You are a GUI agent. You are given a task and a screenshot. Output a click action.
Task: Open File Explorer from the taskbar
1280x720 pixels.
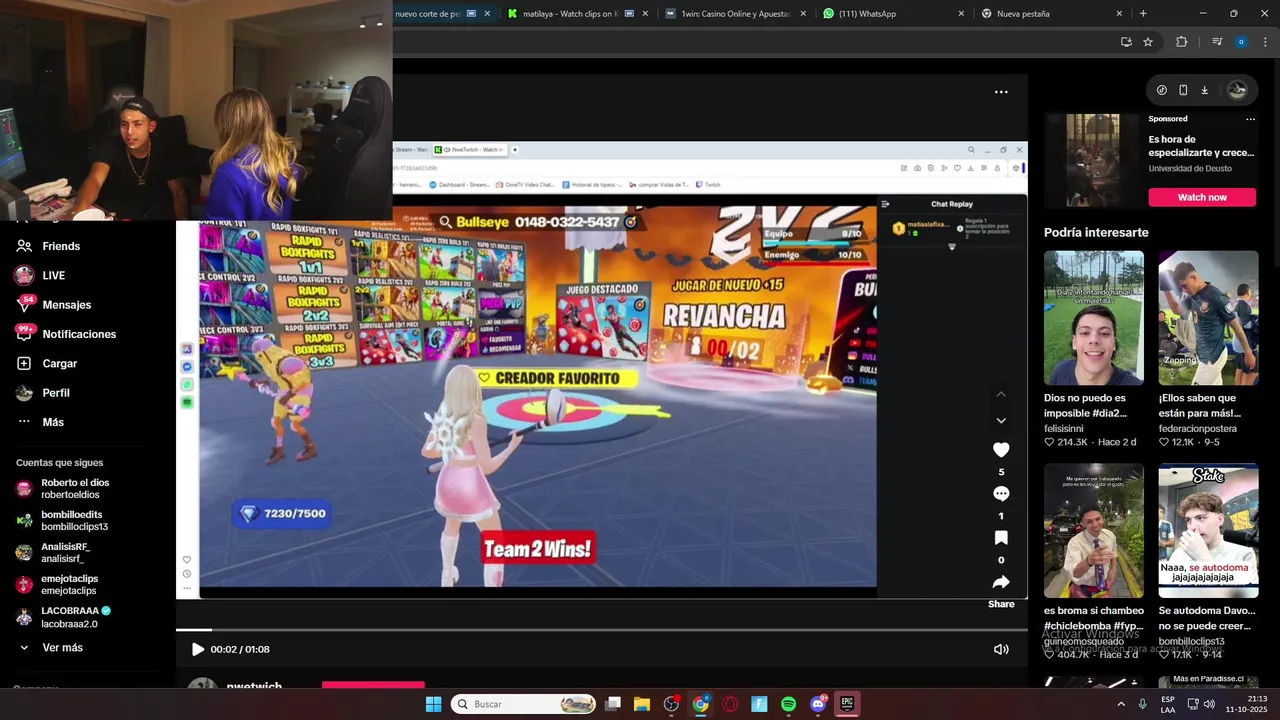pos(642,704)
